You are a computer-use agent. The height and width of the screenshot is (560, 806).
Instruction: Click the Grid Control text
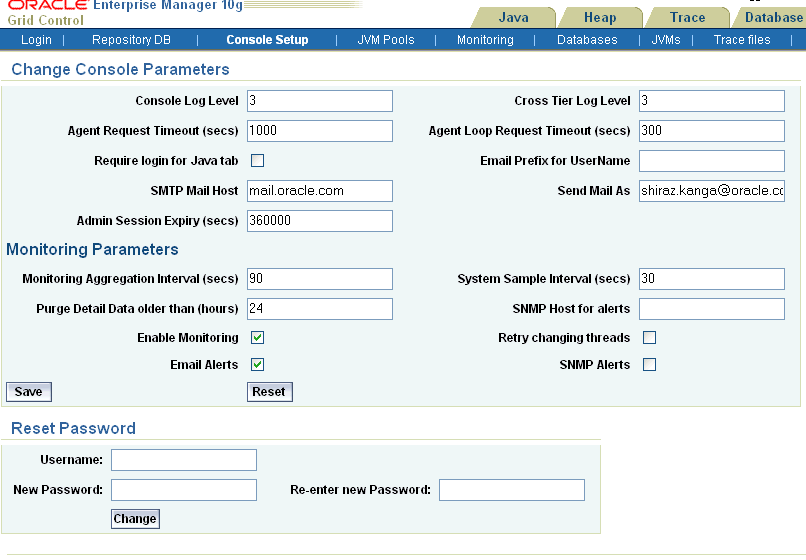[45, 21]
